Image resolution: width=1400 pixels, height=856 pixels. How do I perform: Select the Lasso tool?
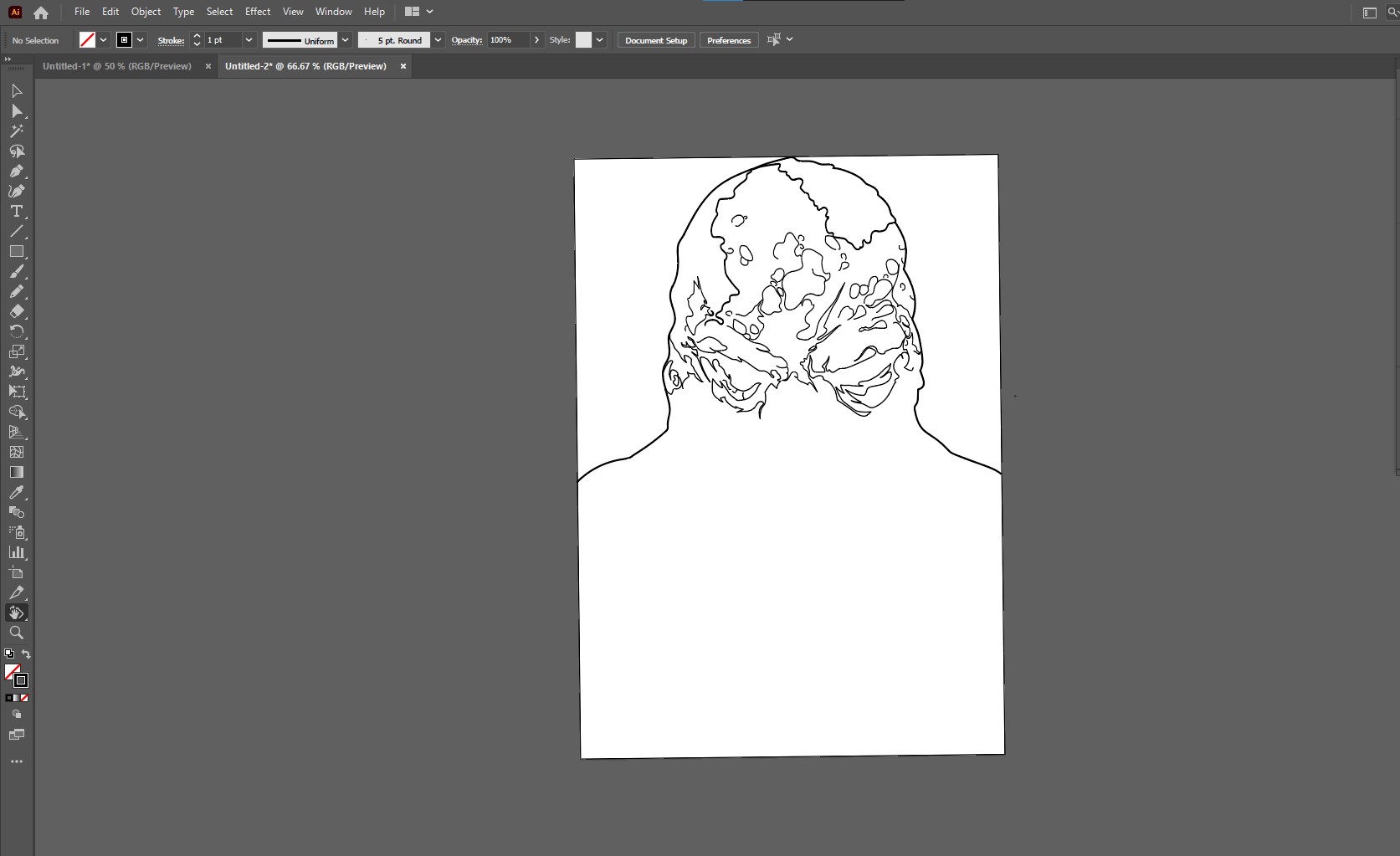17,151
